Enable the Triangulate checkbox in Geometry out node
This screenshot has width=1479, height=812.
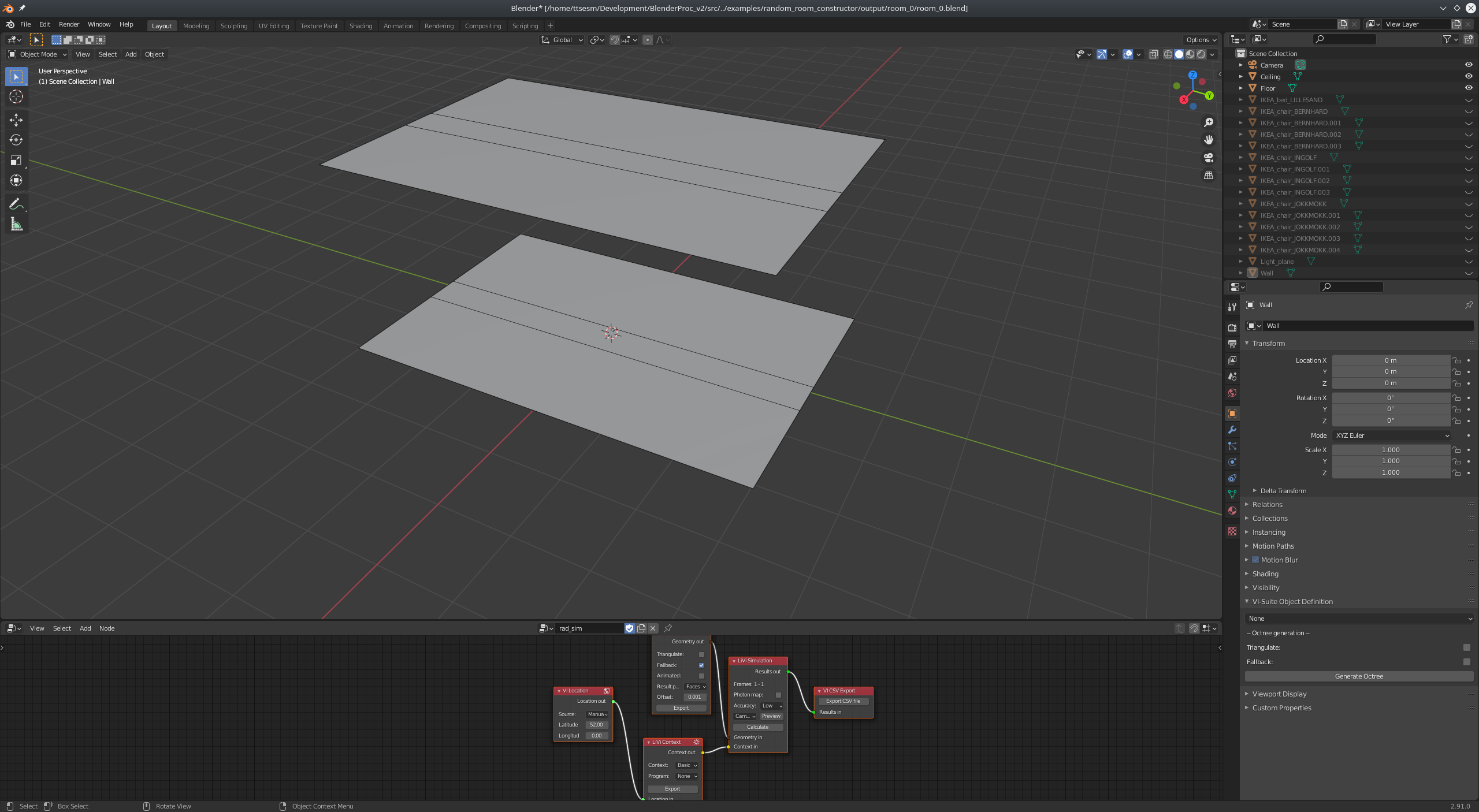(x=701, y=654)
